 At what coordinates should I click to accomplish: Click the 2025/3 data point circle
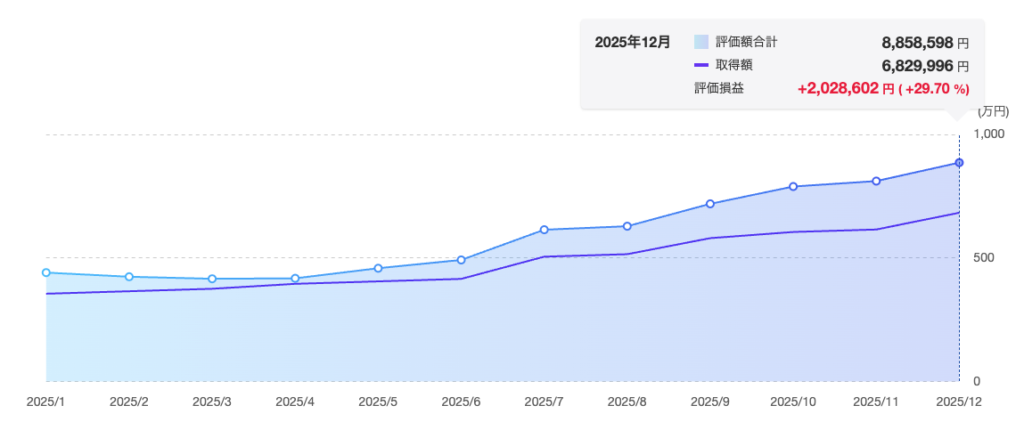[x=212, y=279]
